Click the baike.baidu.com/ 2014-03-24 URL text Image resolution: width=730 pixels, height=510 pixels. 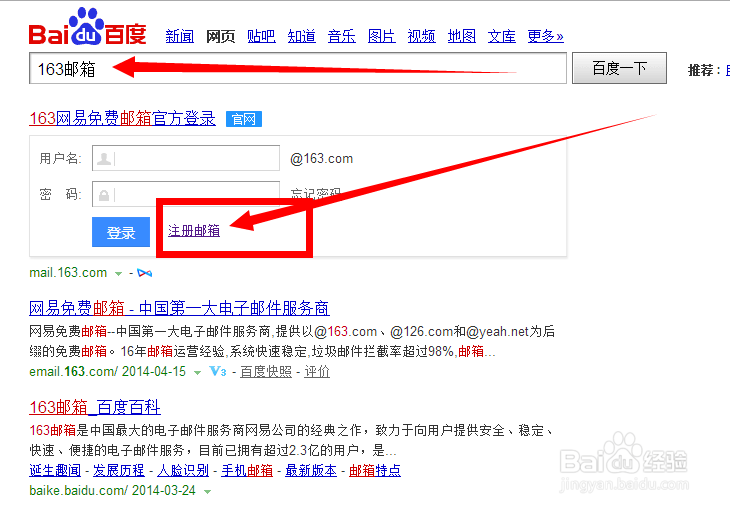112,490
